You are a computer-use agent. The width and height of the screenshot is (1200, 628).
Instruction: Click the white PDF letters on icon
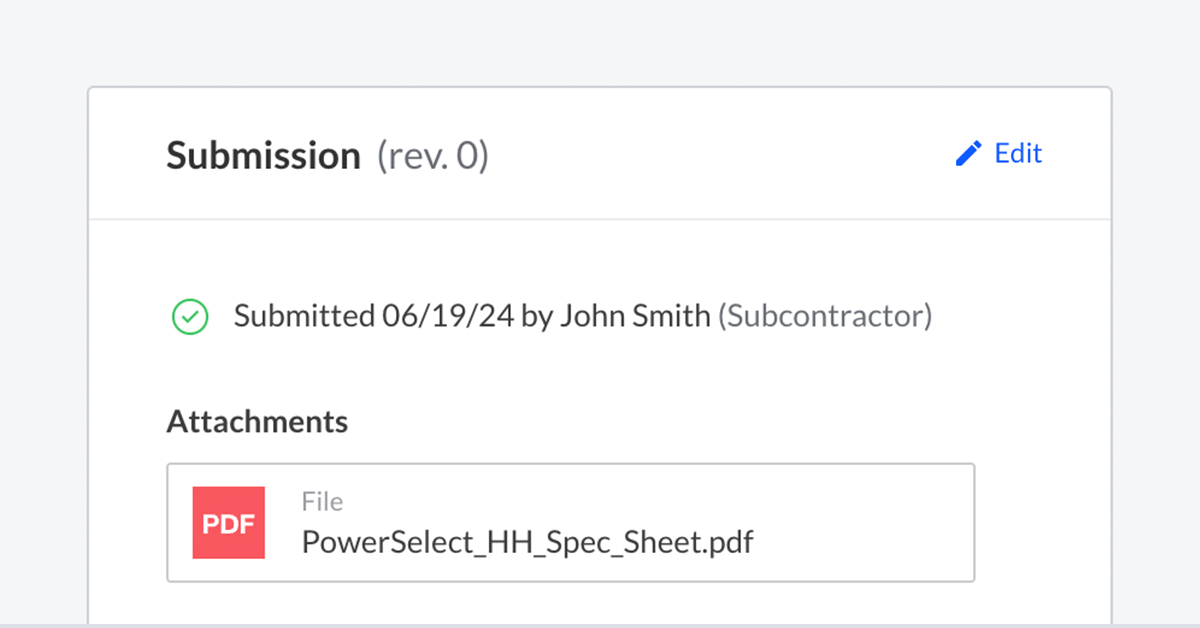point(229,523)
